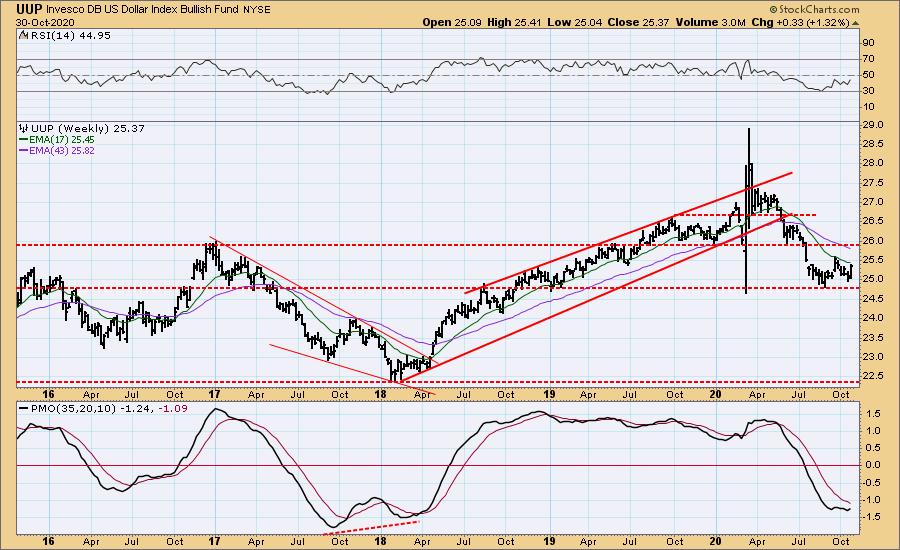The image size is (900, 550).
Task: Click the 30 mark on the RSI axis
Action: click(x=867, y=91)
